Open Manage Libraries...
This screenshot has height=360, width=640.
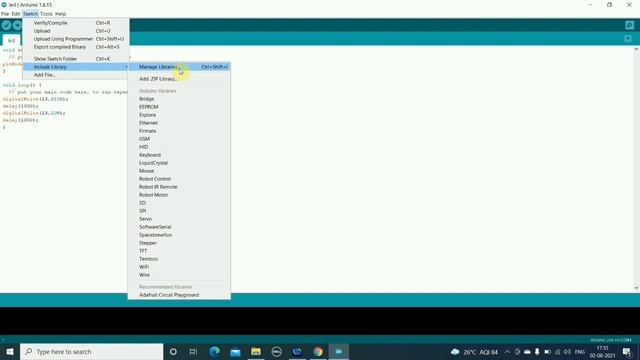tap(179, 67)
